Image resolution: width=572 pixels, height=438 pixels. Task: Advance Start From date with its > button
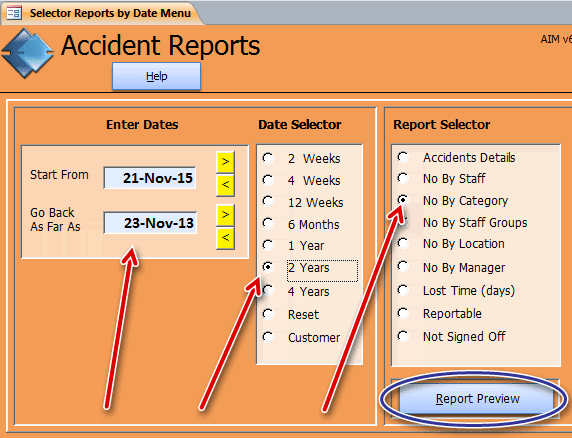click(x=225, y=162)
